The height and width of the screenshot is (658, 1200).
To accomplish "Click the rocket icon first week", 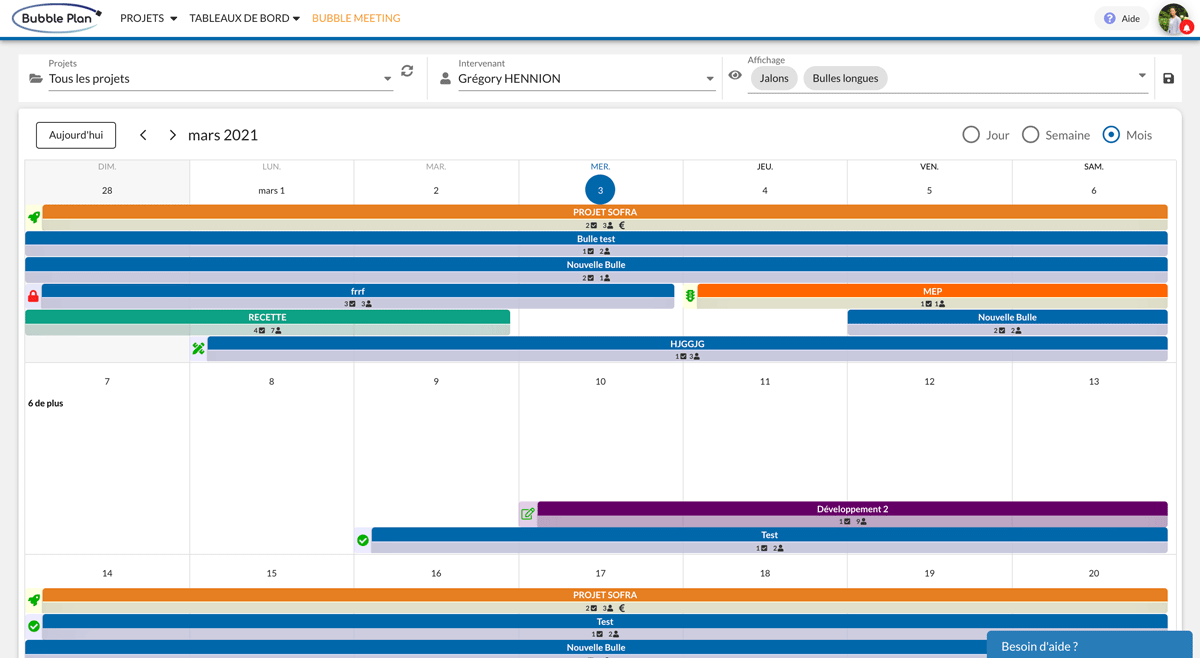I will click(x=34, y=216).
